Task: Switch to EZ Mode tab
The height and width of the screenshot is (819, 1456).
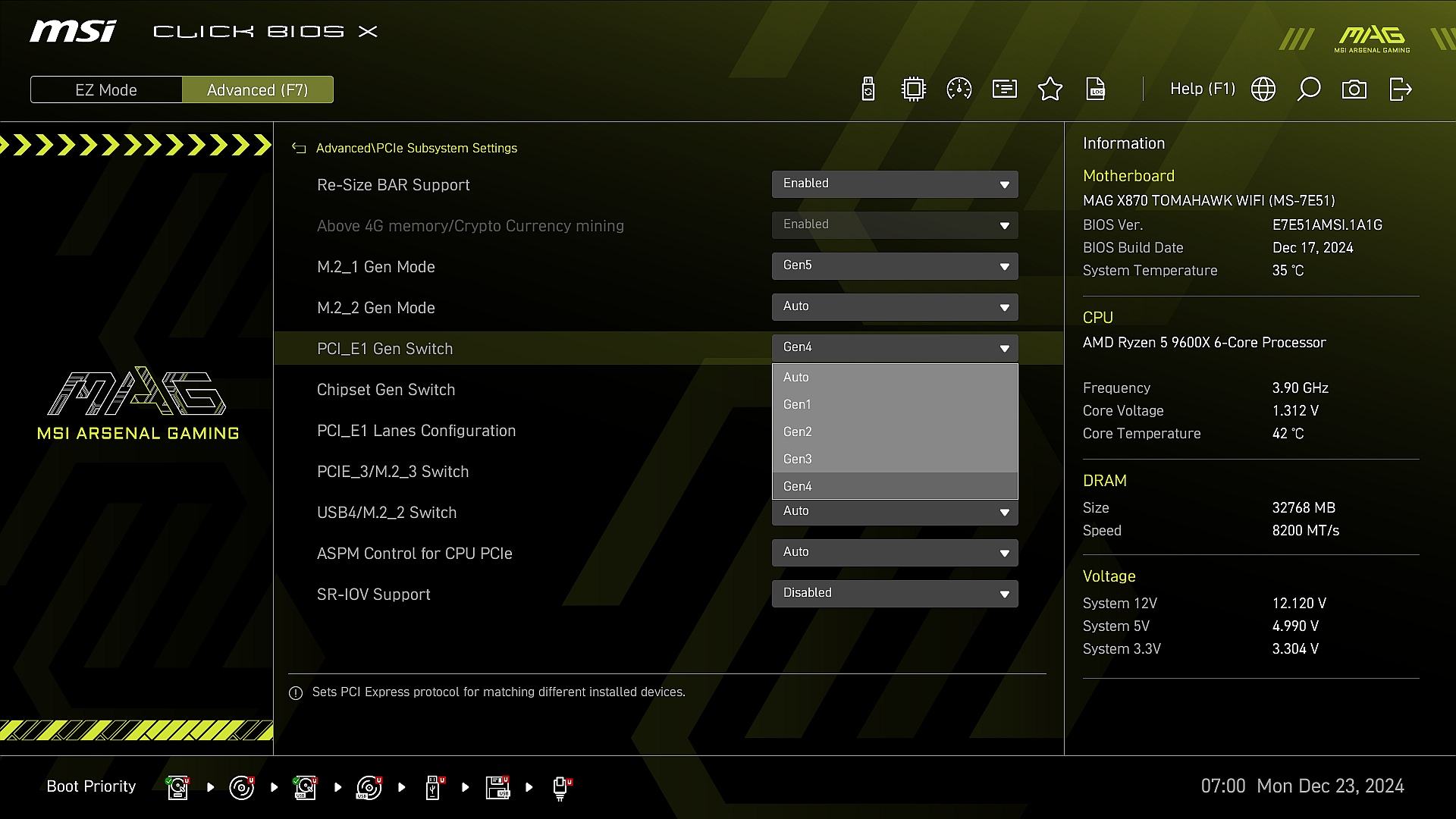Action: [106, 89]
